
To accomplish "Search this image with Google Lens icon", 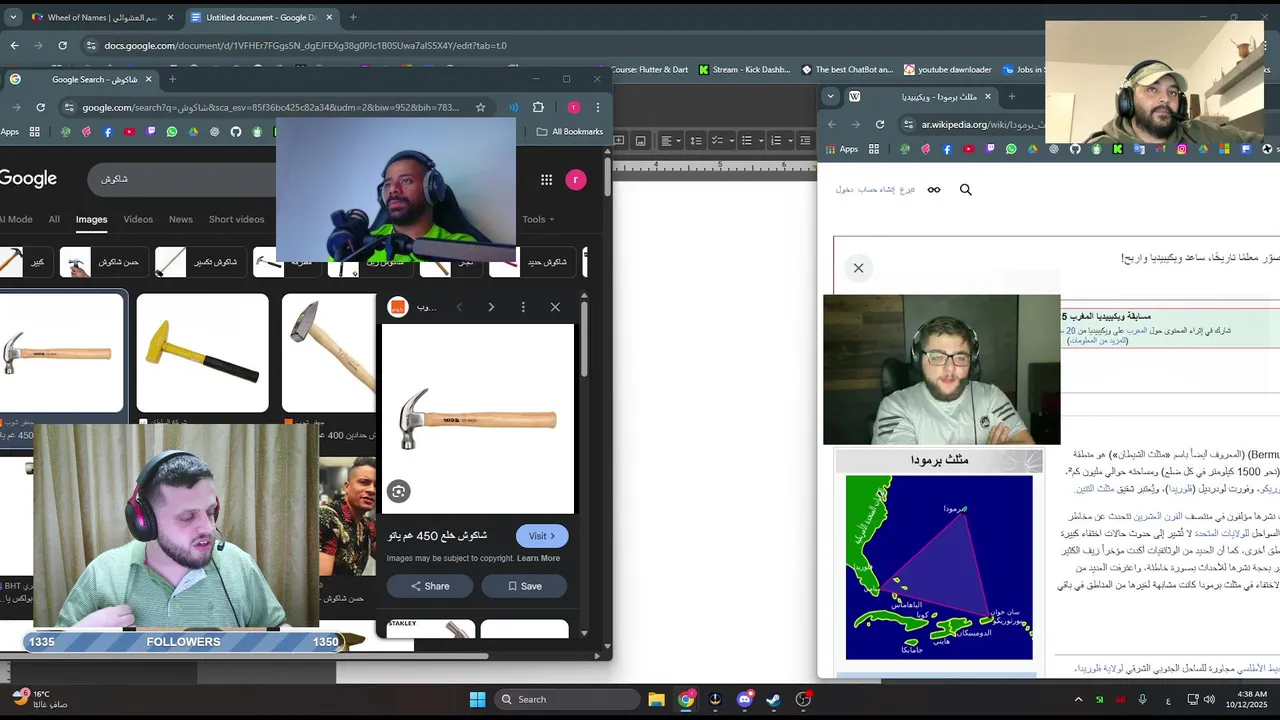I will click(398, 491).
